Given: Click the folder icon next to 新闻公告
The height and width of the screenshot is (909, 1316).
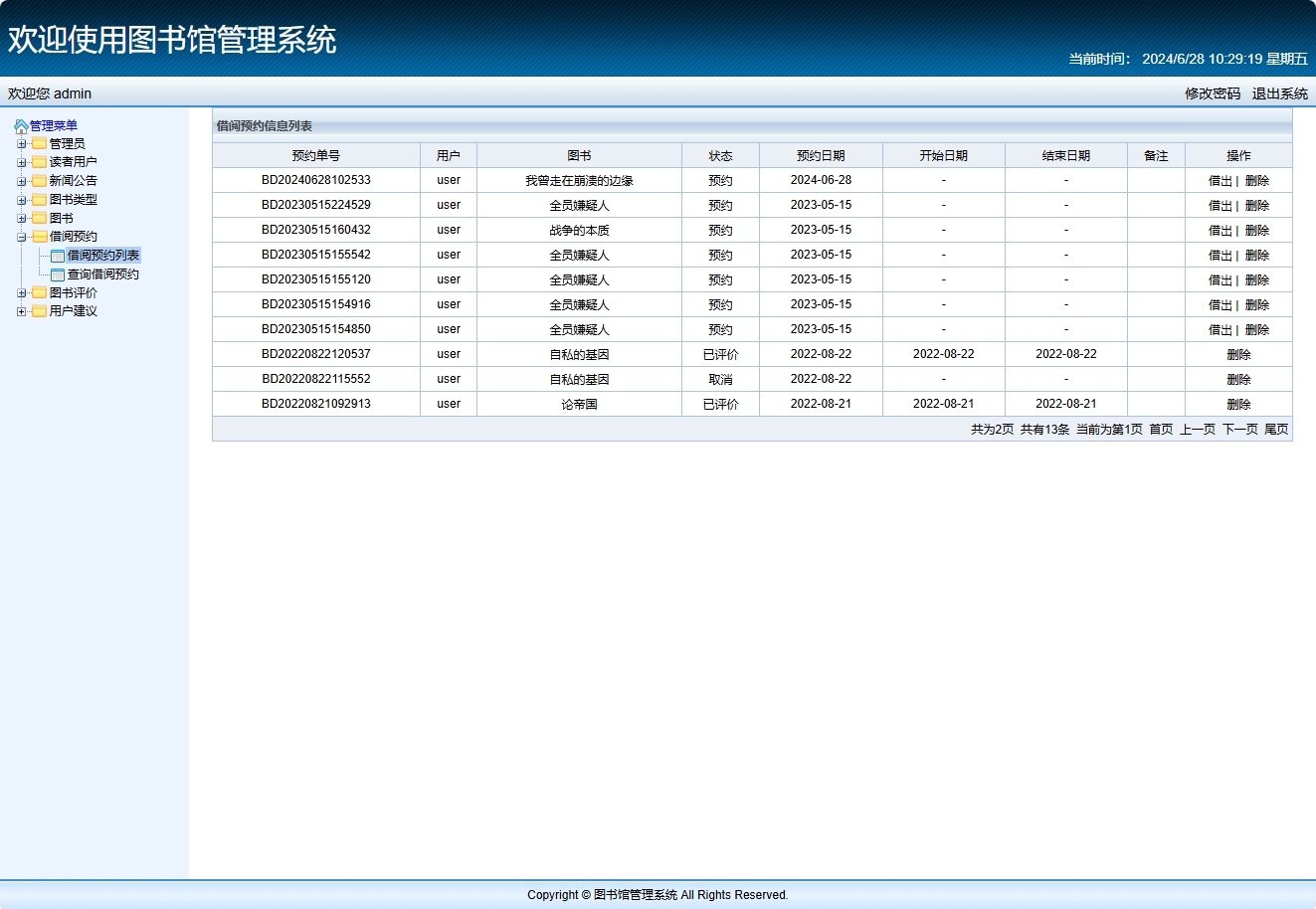Looking at the screenshot, I should point(40,181).
